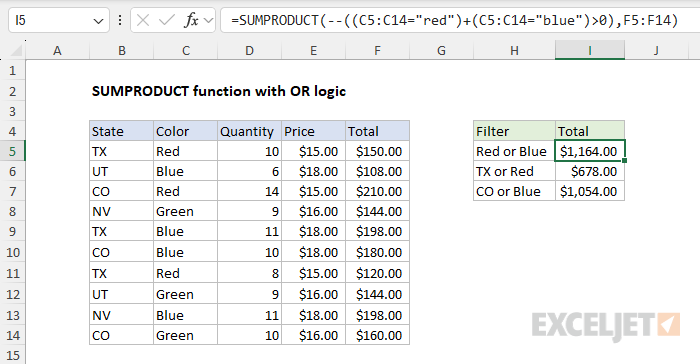The height and width of the screenshot is (364, 700).
Task: Click the 'Color' header cell
Action: click(186, 131)
